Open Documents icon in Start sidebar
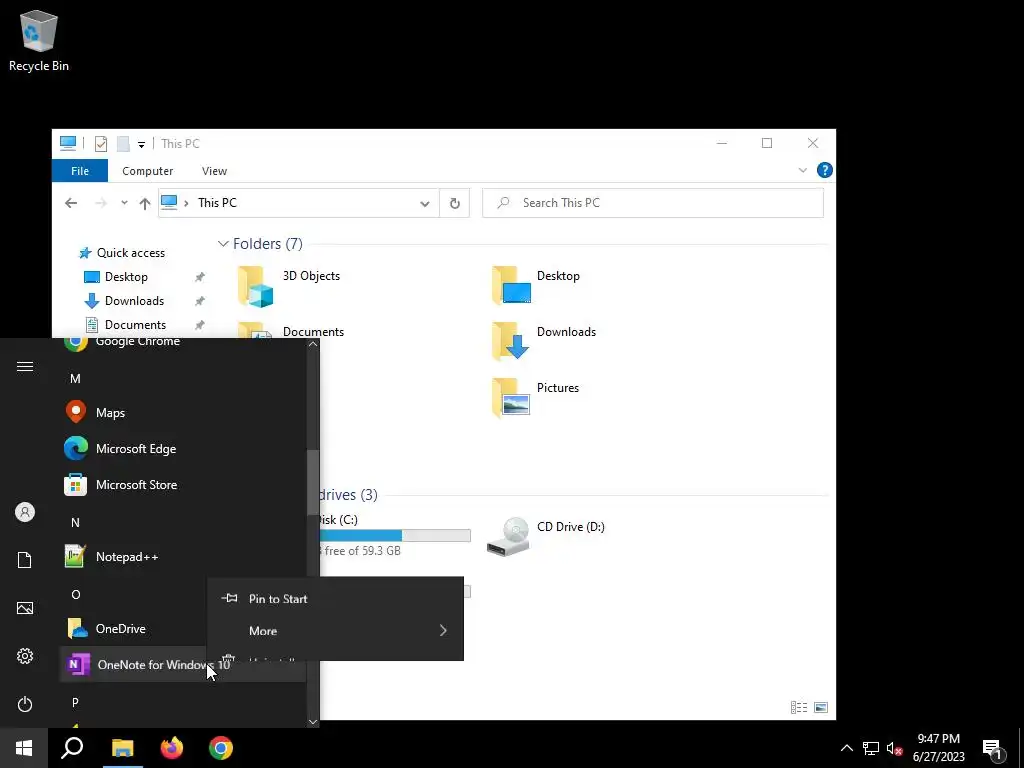The width and height of the screenshot is (1024, 768). coord(25,560)
